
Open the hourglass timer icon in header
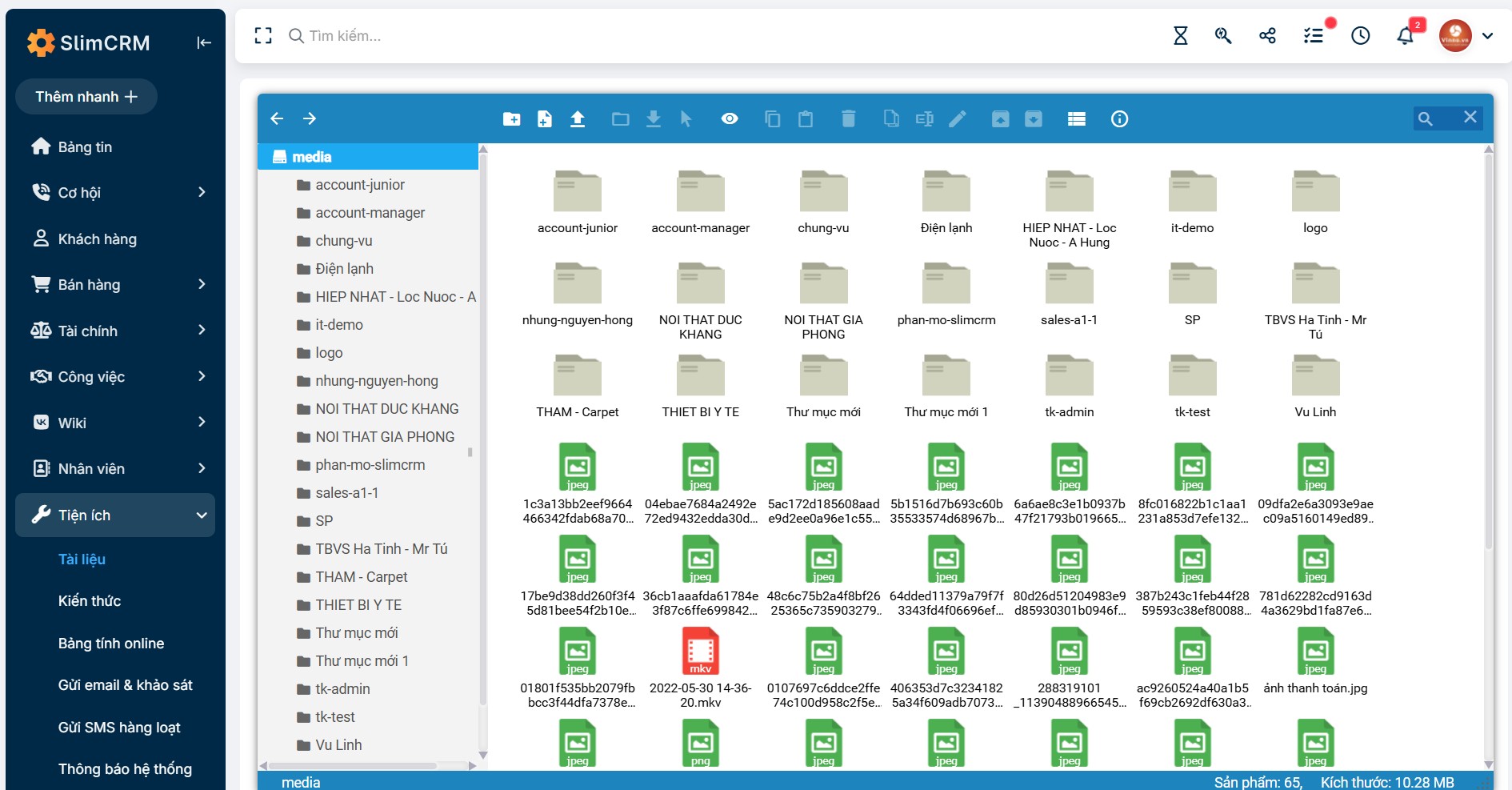point(1181,35)
